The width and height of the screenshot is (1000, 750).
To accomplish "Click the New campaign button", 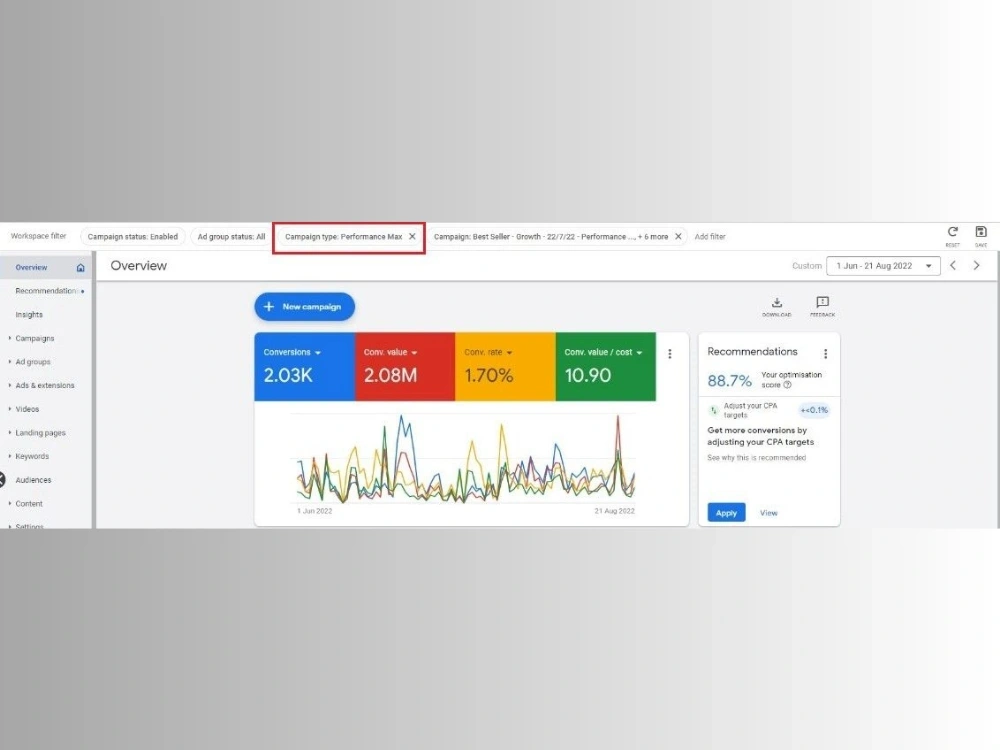I will 304,307.
